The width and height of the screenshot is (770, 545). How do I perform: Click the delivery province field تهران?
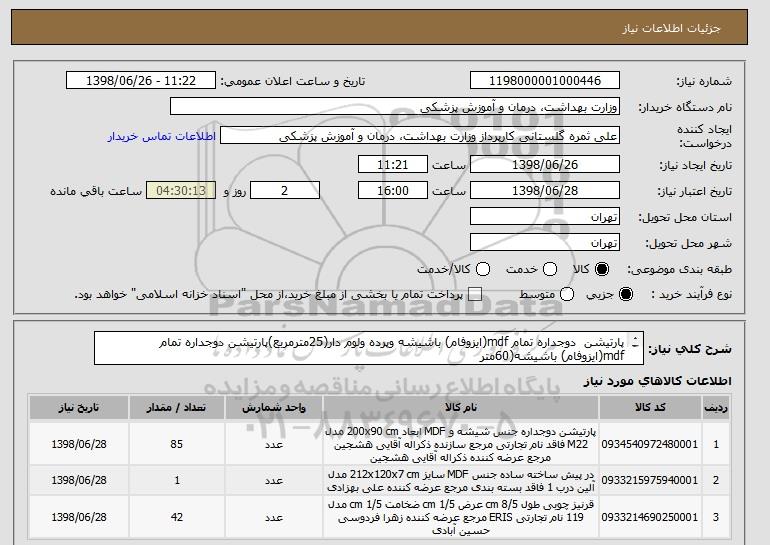pyautogui.click(x=545, y=217)
